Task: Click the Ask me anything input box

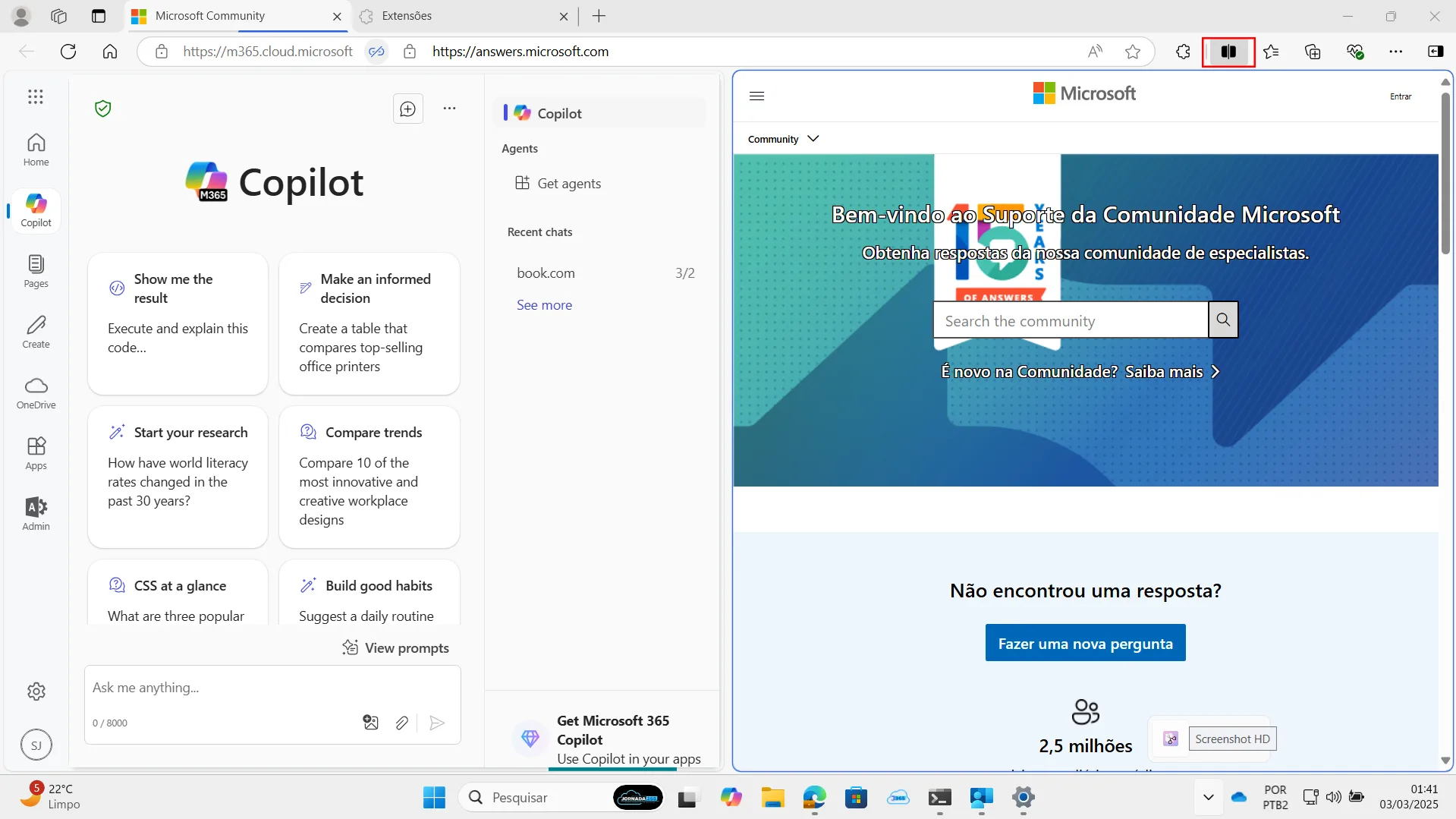Action: 272,688
